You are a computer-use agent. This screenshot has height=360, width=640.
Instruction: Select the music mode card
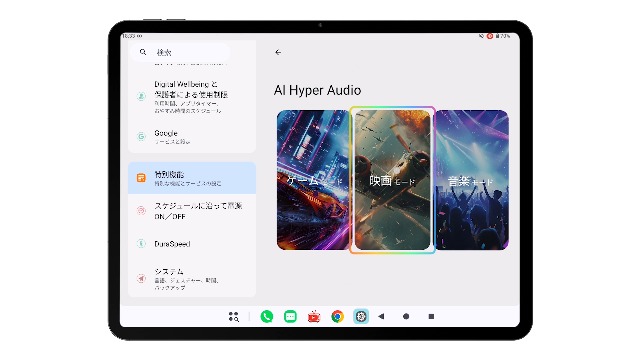(x=472, y=180)
